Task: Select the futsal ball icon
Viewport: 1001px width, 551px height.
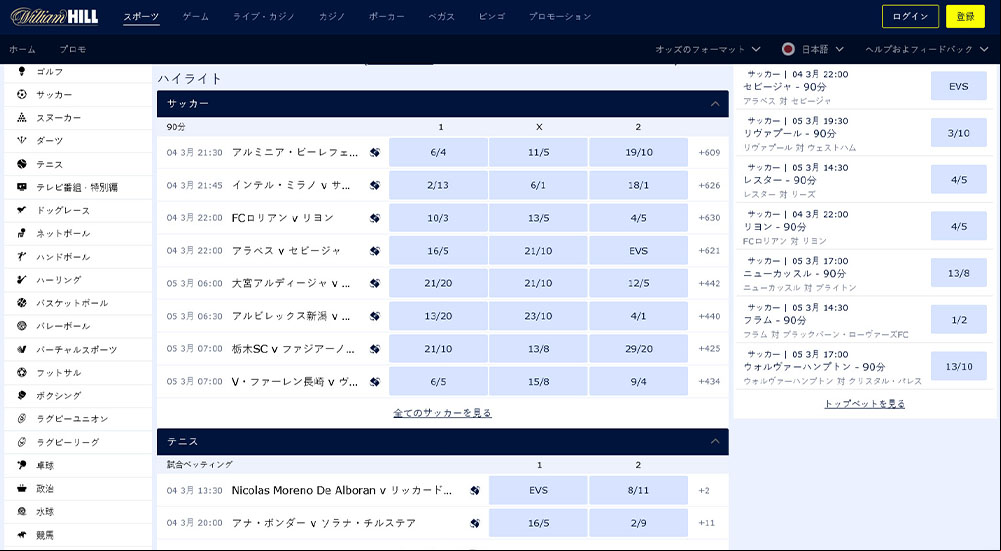Action: [22, 372]
